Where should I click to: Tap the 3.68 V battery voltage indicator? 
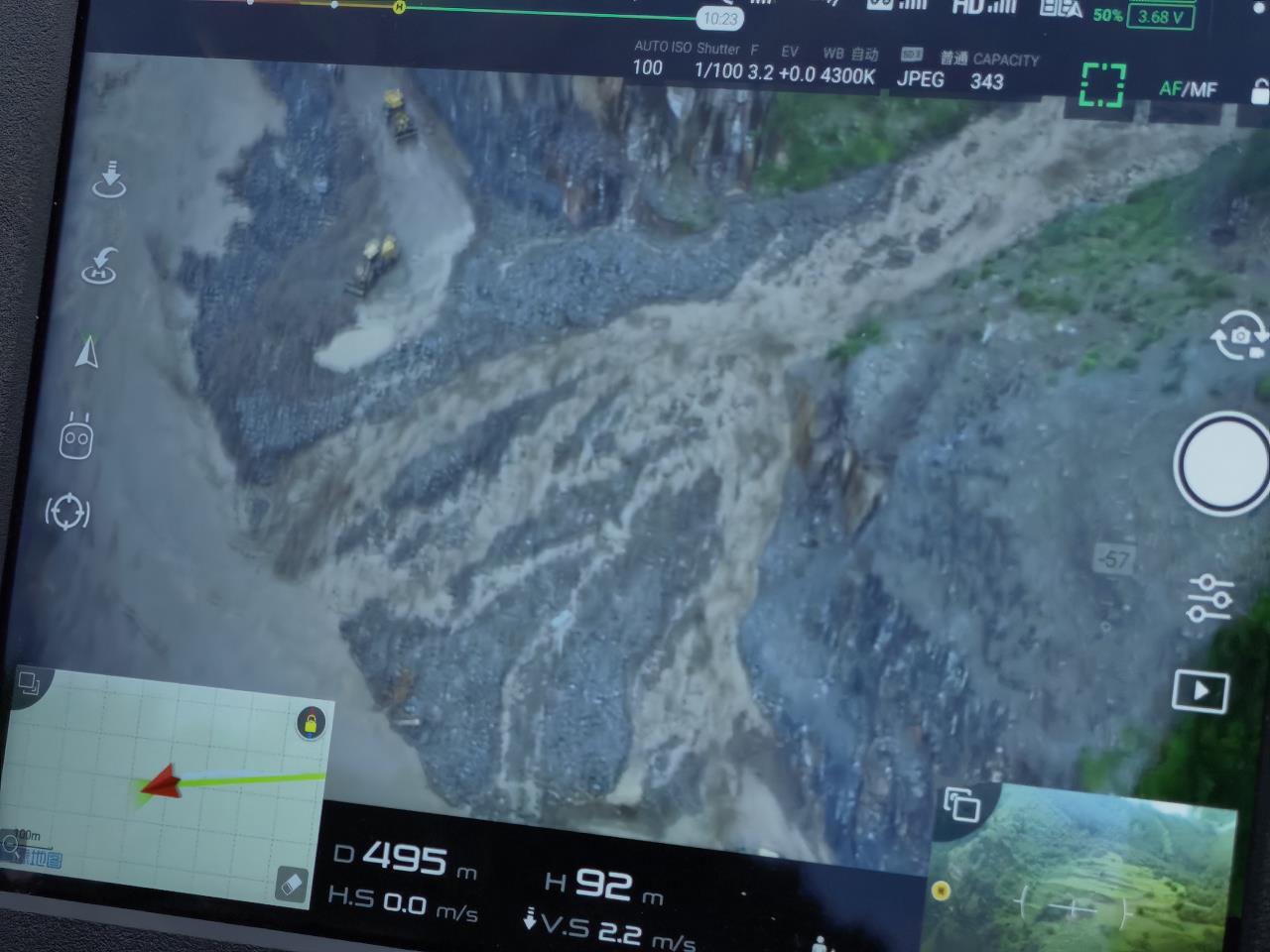point(1160,17)
